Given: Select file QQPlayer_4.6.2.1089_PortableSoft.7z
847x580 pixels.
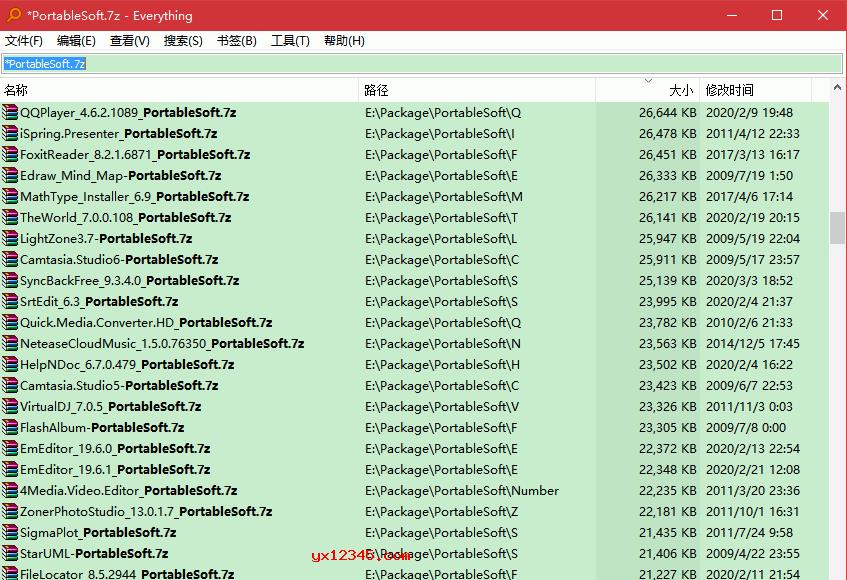Looking at the screenshot, I should pyautogui.click(x=128, y=112).
